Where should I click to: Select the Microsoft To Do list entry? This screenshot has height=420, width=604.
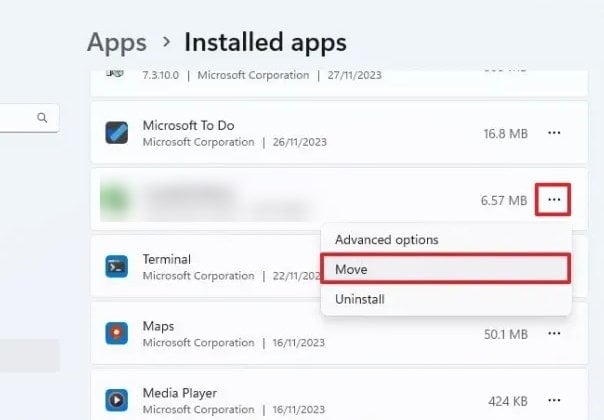coord(339,133)
